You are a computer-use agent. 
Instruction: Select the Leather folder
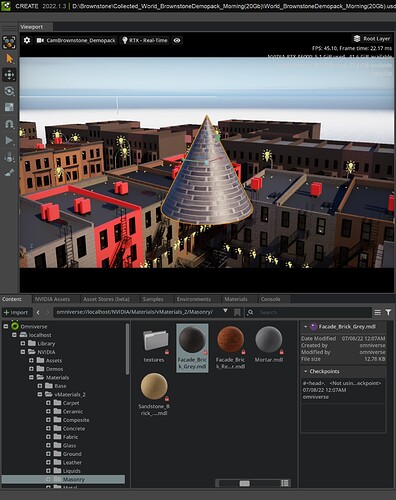(x=72, y=462)
